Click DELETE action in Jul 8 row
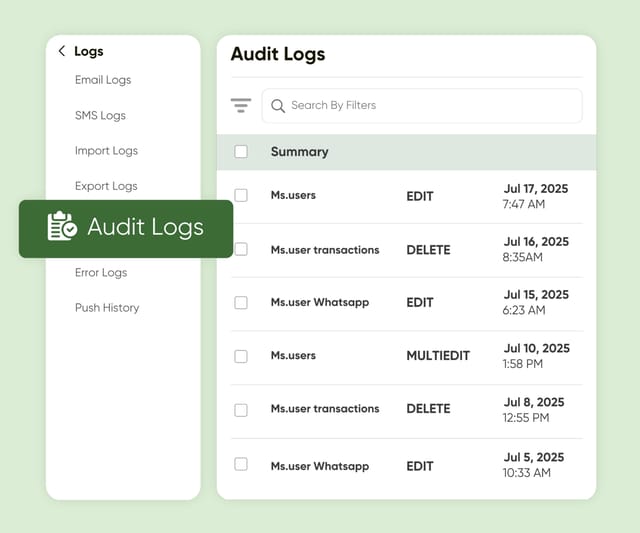Viewport: 640px width, 533px height. (428, 409)
